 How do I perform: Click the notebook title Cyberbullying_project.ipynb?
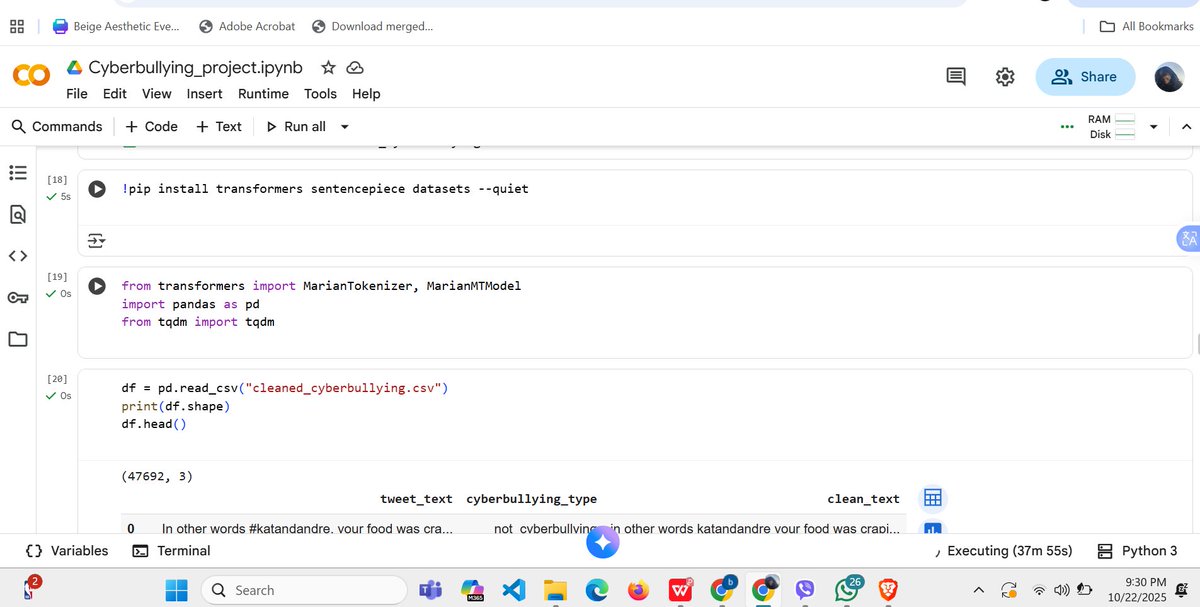pos(195,68)
